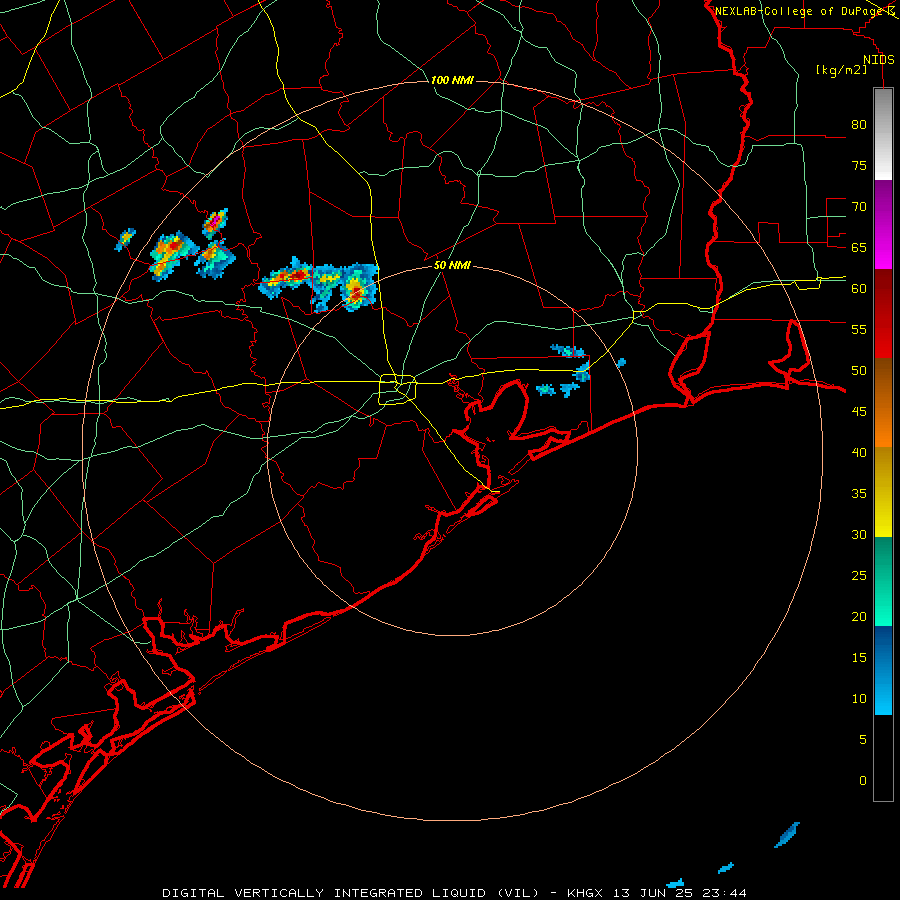This screenshot has width=900, height=900.
Task: Pick the orange-brown segment of the color bar
Action: pyautogui.click(x=883, y=403)
